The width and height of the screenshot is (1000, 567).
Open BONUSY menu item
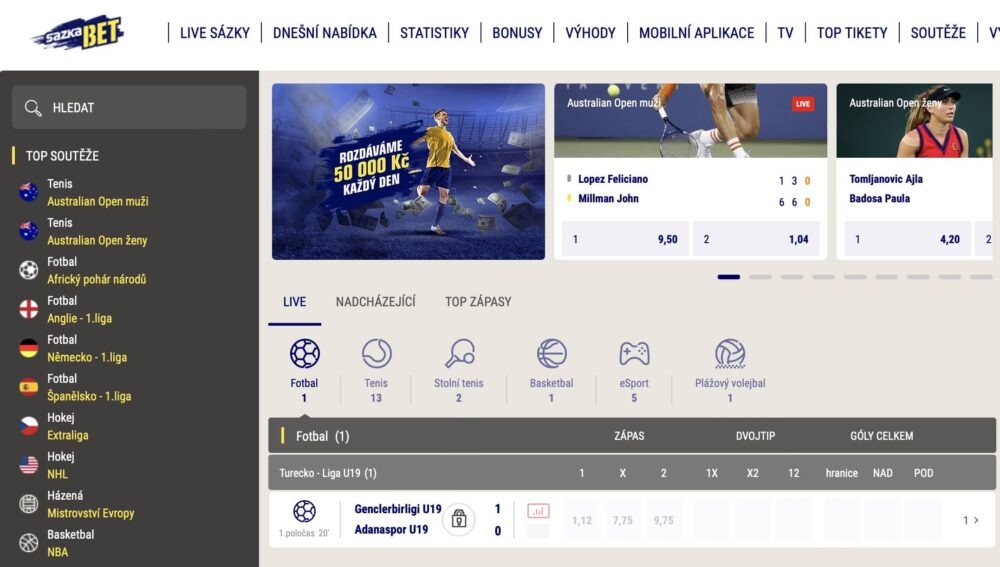(517, 33)
